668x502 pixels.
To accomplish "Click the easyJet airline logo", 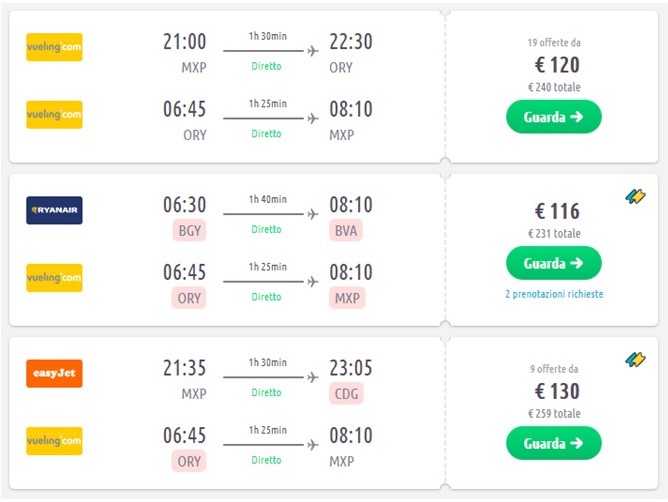I will (x=54, y=373).
